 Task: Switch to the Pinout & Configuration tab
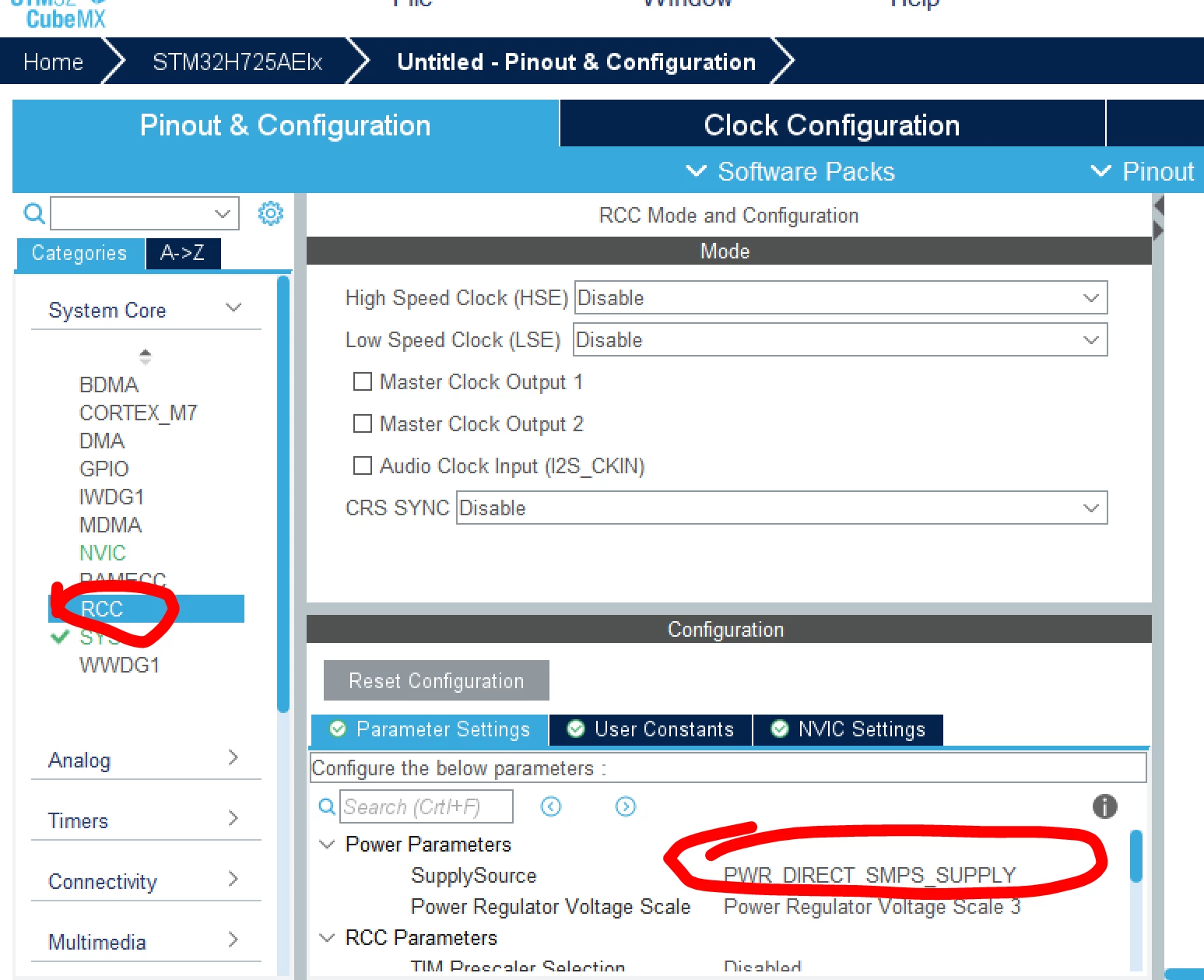click(285, 125)
